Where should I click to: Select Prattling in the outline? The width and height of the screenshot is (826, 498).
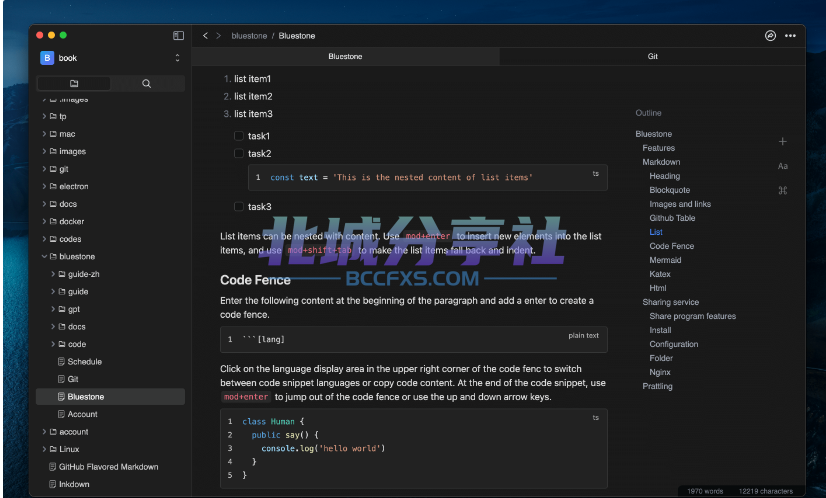click(x=657, y=386)
